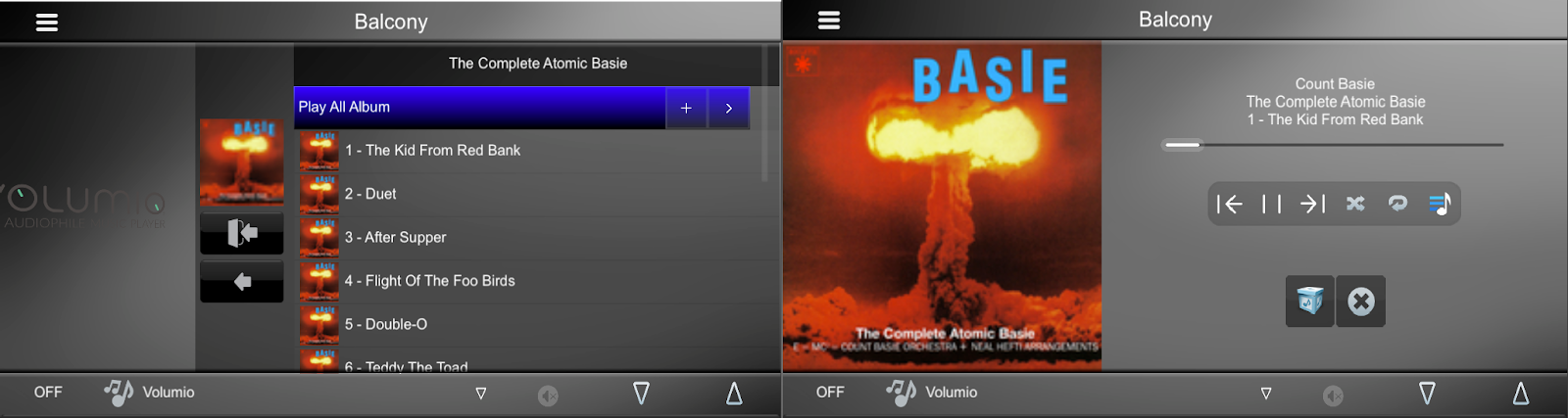This screenshot has width=1568, height=418.
Task: Click the exit-library icon below album thumbnail
Action: point(242,233)
